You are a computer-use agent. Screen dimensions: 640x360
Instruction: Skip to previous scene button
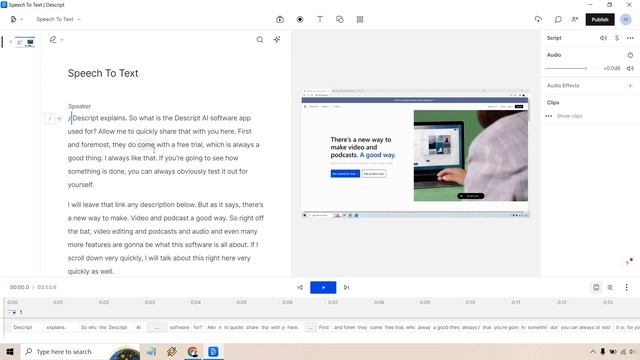(x=300, y=287)
